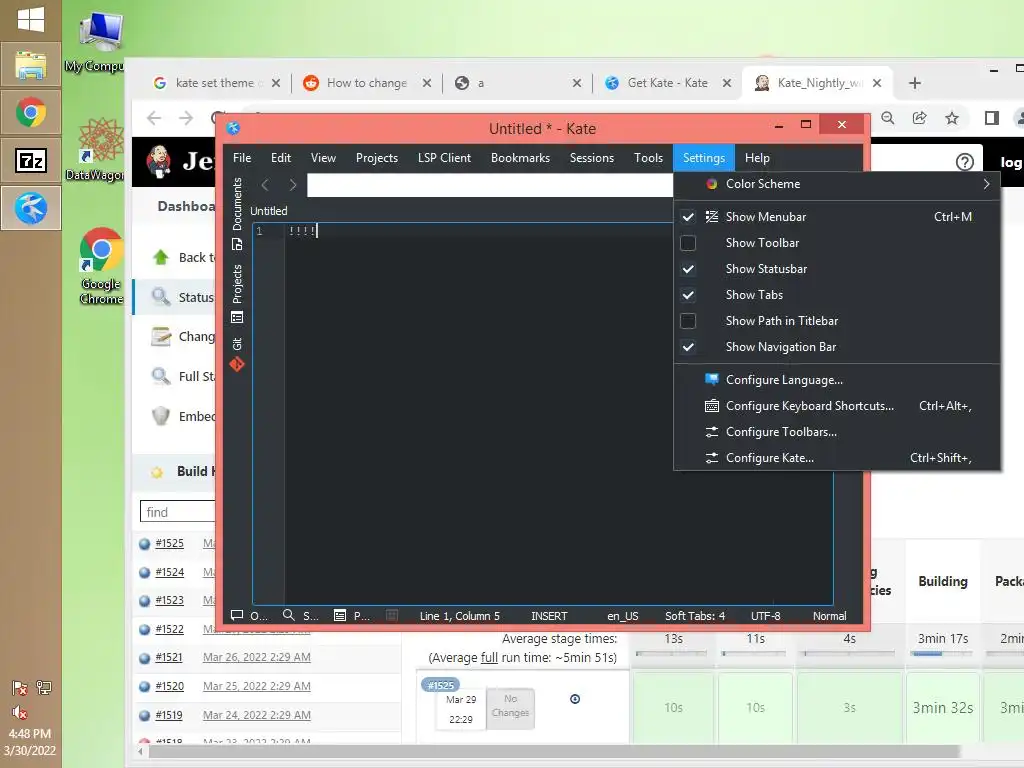This screenshot has width=1024, height=768.
Task: Open the LSP Client menu
Action: click(444, 158)
